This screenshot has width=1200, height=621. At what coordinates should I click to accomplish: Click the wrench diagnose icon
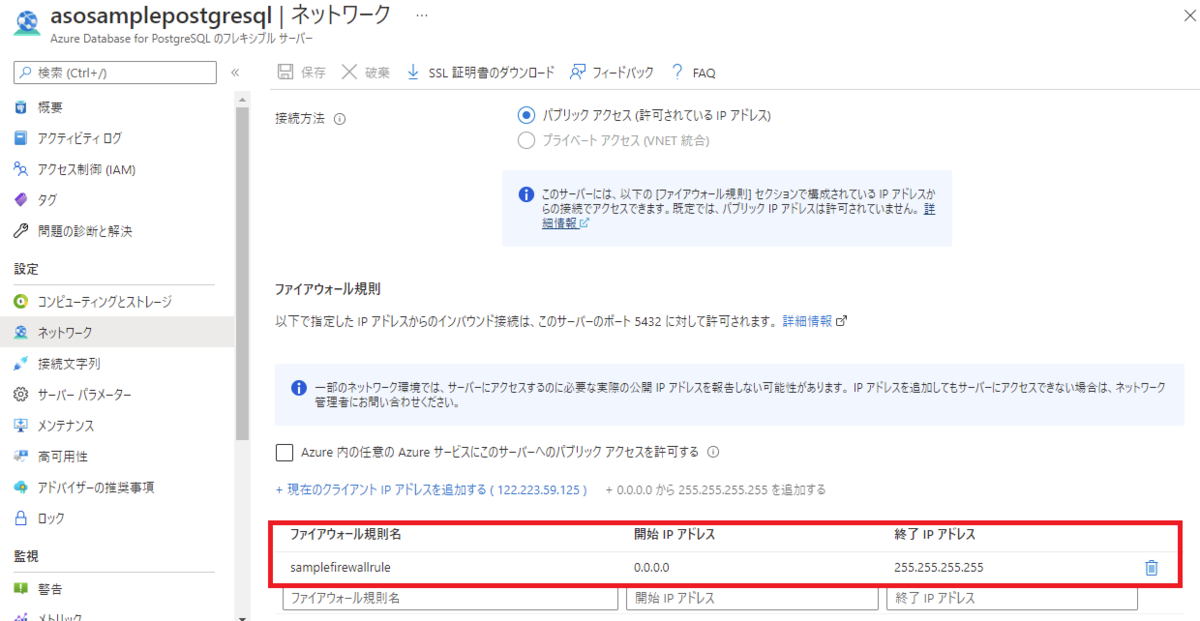(x=21, y=231)
